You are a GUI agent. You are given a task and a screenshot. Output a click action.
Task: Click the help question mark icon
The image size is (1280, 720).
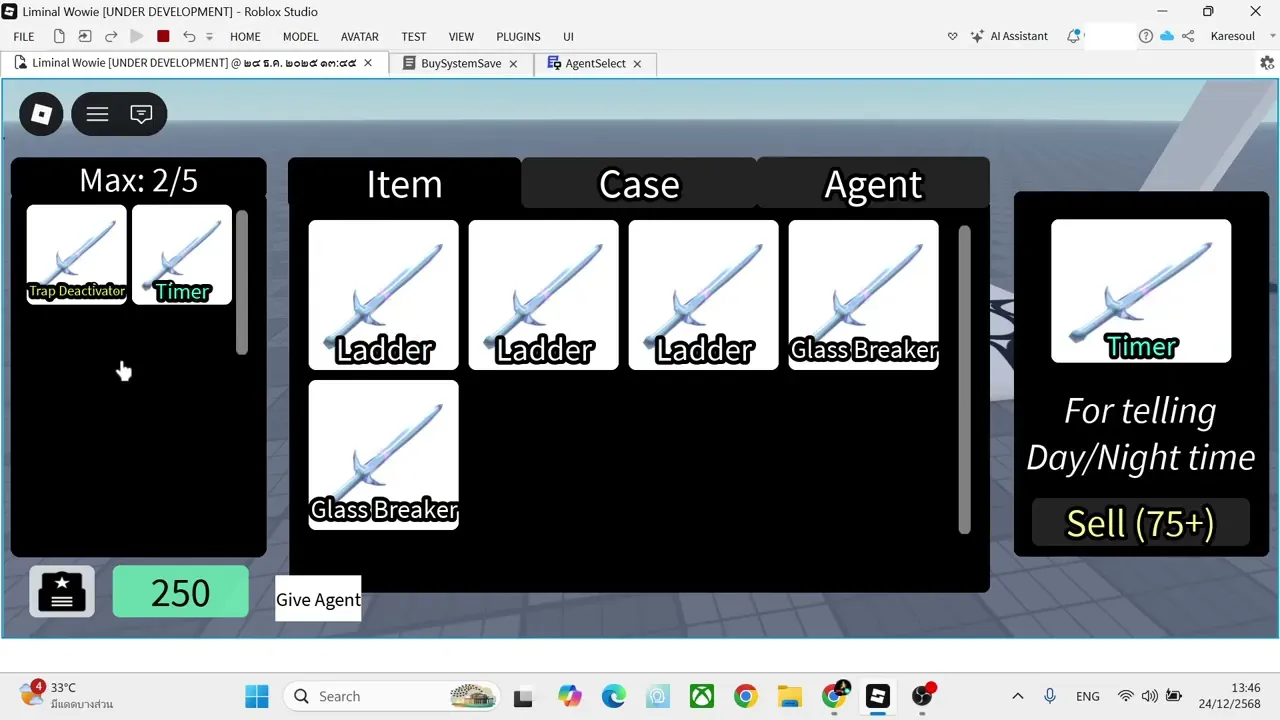click(x=1146, y=36)
